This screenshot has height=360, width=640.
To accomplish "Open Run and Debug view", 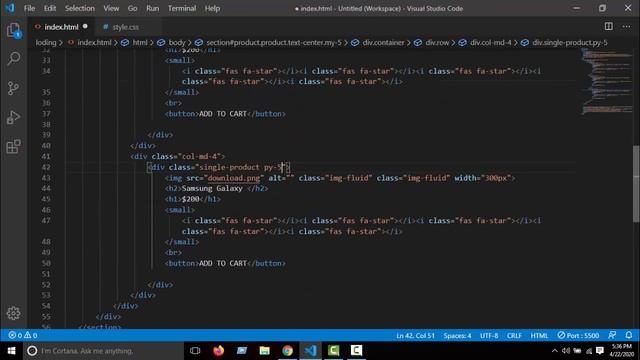I will [x=13, y=118].
